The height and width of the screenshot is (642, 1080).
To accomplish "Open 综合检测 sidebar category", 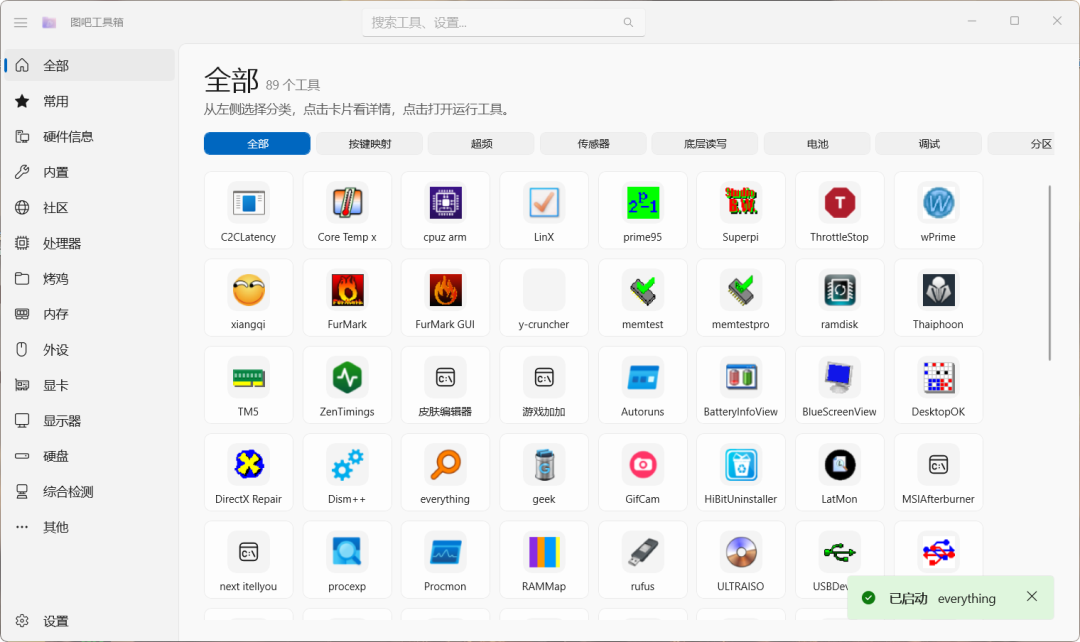I will pos(90,491).
